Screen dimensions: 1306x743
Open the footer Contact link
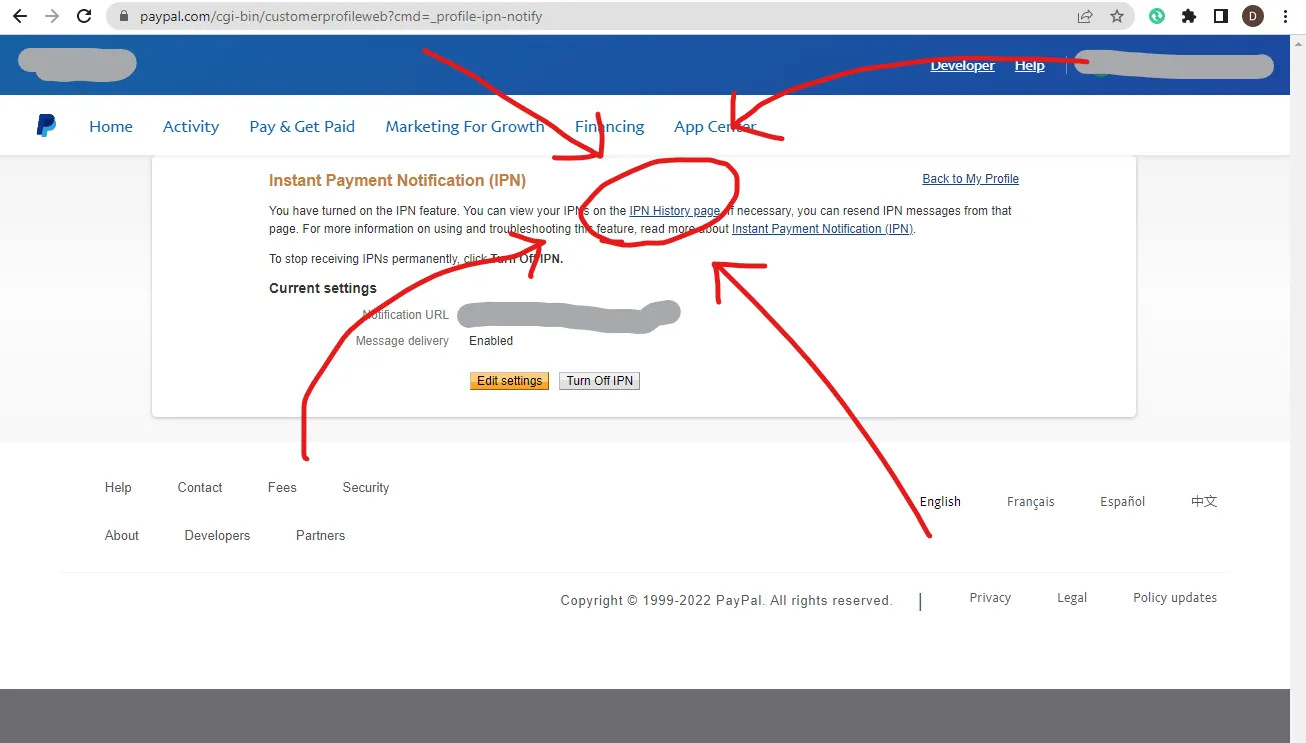tap(200, 488)
